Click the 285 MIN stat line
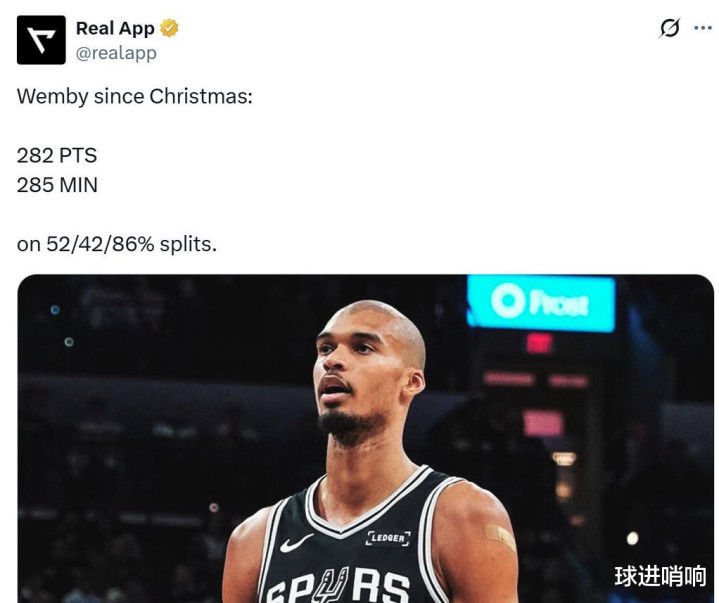Image resolution: width=719 pixels, height=603 pixels. click(x=57, y=185)
